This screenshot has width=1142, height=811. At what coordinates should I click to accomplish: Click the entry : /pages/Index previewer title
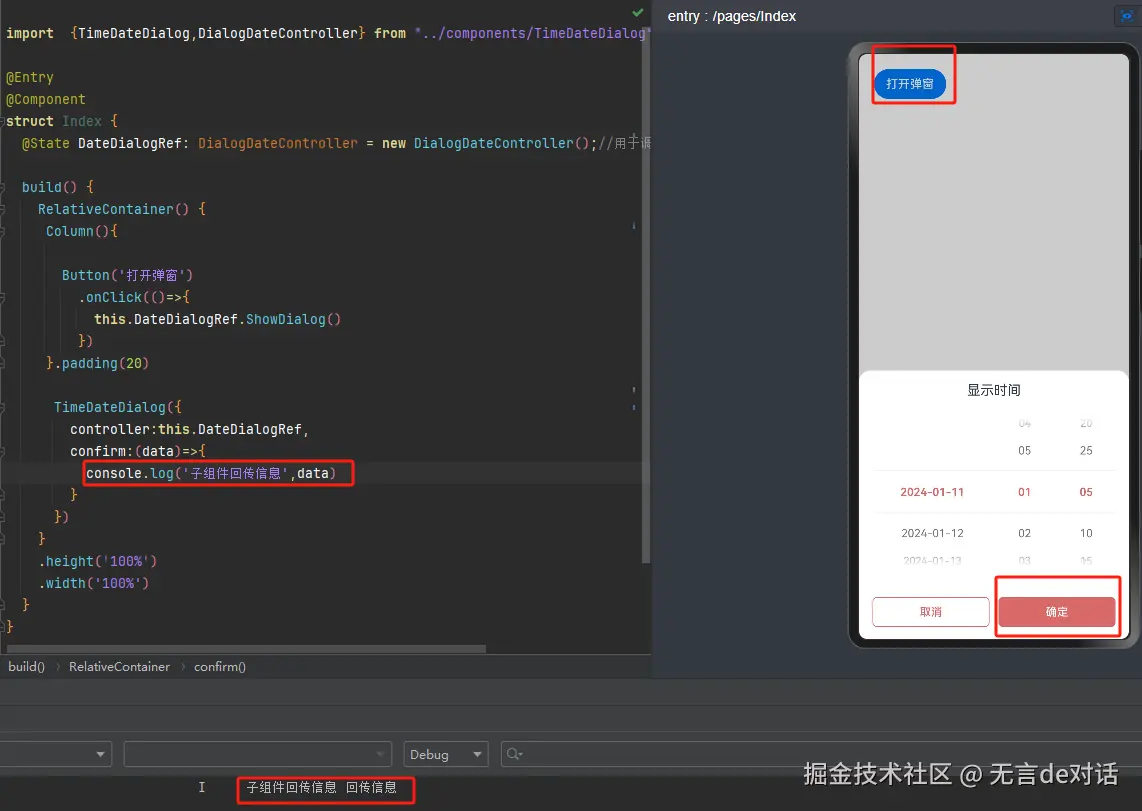(731, 16)
